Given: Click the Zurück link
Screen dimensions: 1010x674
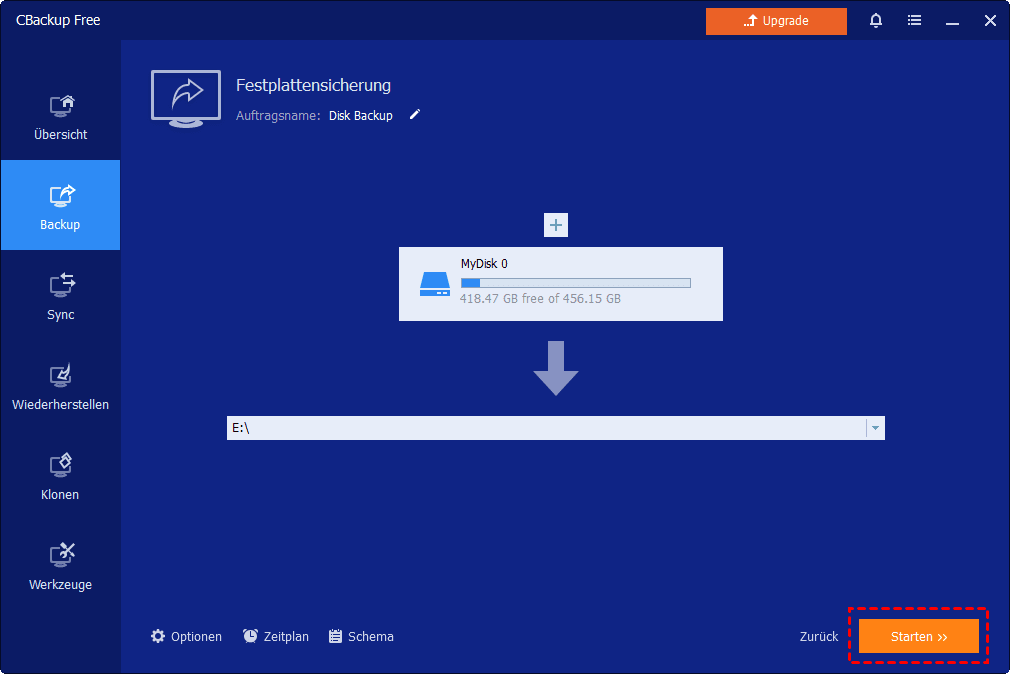Looking at the screenshot, I should [818, 636].
